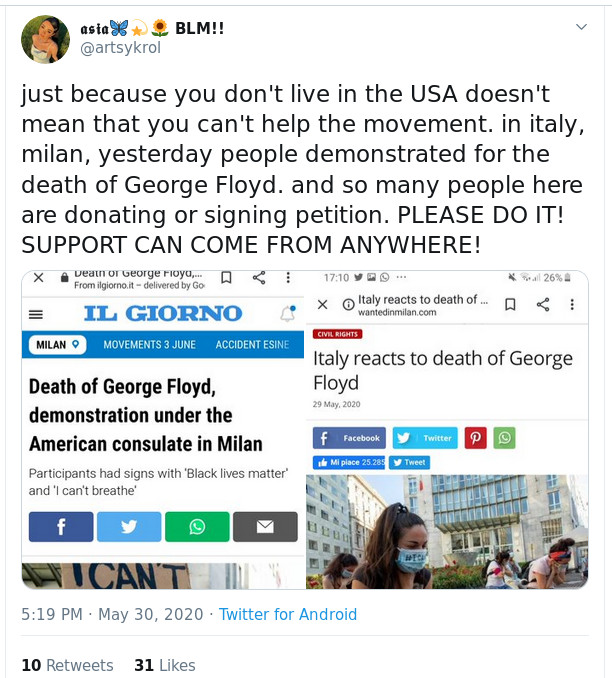This screenshot has width=612, height=678.
Task: Open the MOVEMENTS 3 JUNE tab
Action: click(150, 345)
